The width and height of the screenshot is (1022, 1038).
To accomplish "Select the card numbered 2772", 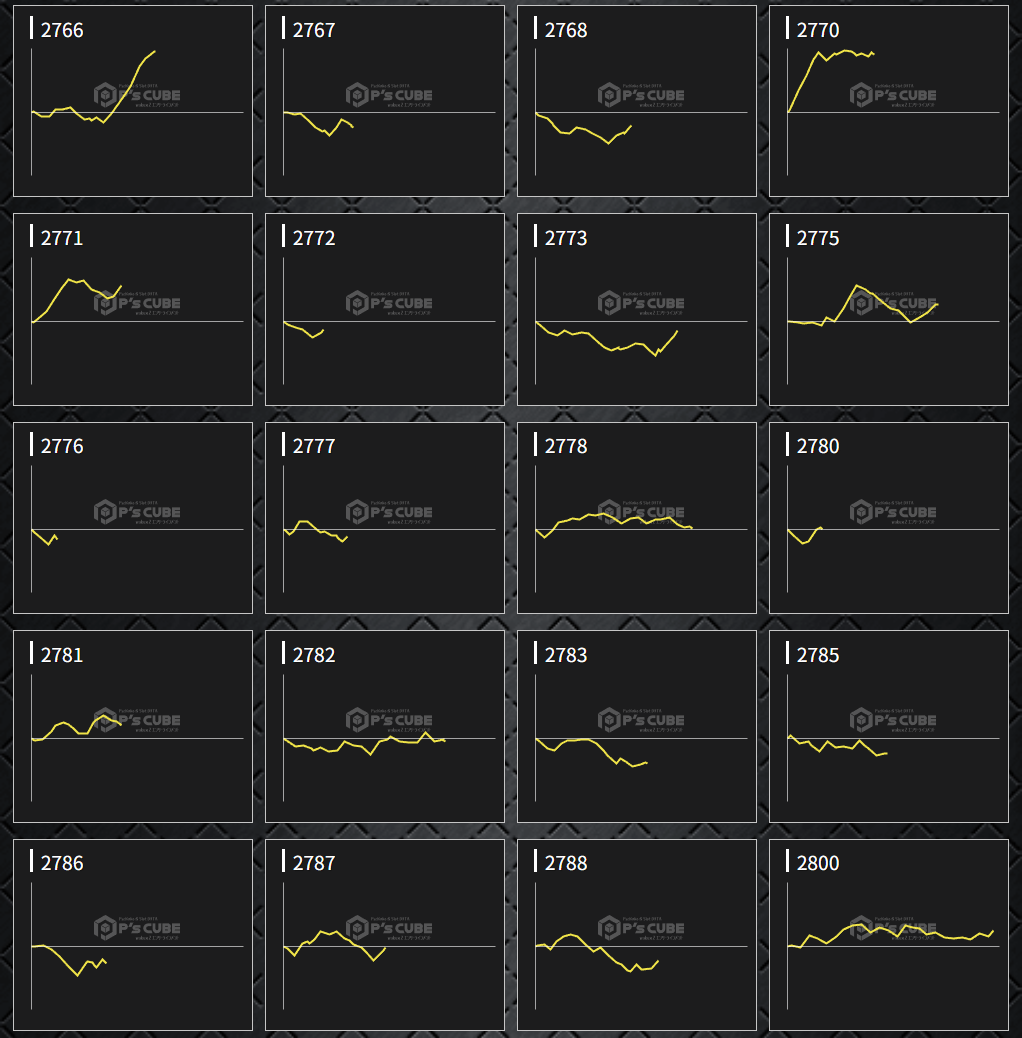I will click(385, 309).
